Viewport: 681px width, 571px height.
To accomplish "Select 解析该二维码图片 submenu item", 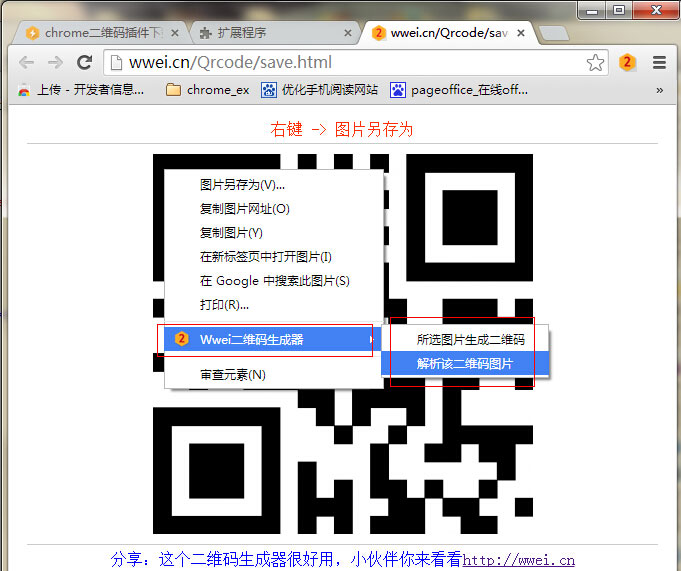I will coord(465,363).
